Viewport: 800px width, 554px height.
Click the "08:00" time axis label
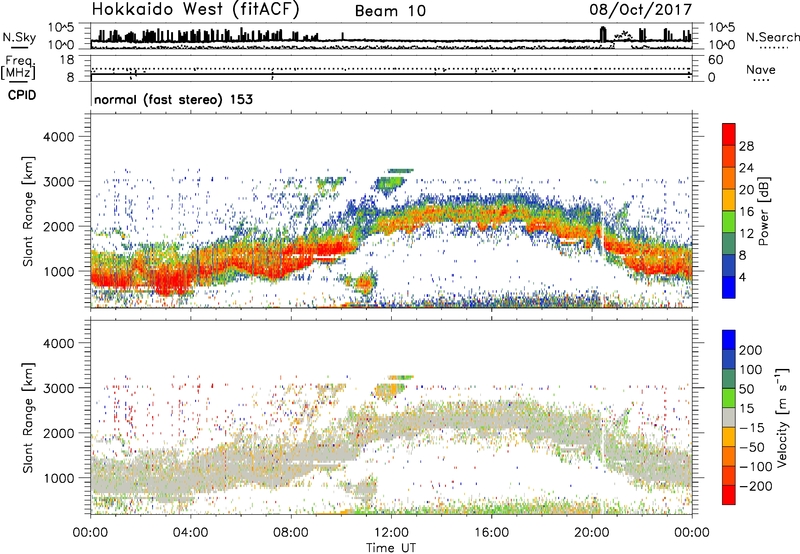[291, 533]
